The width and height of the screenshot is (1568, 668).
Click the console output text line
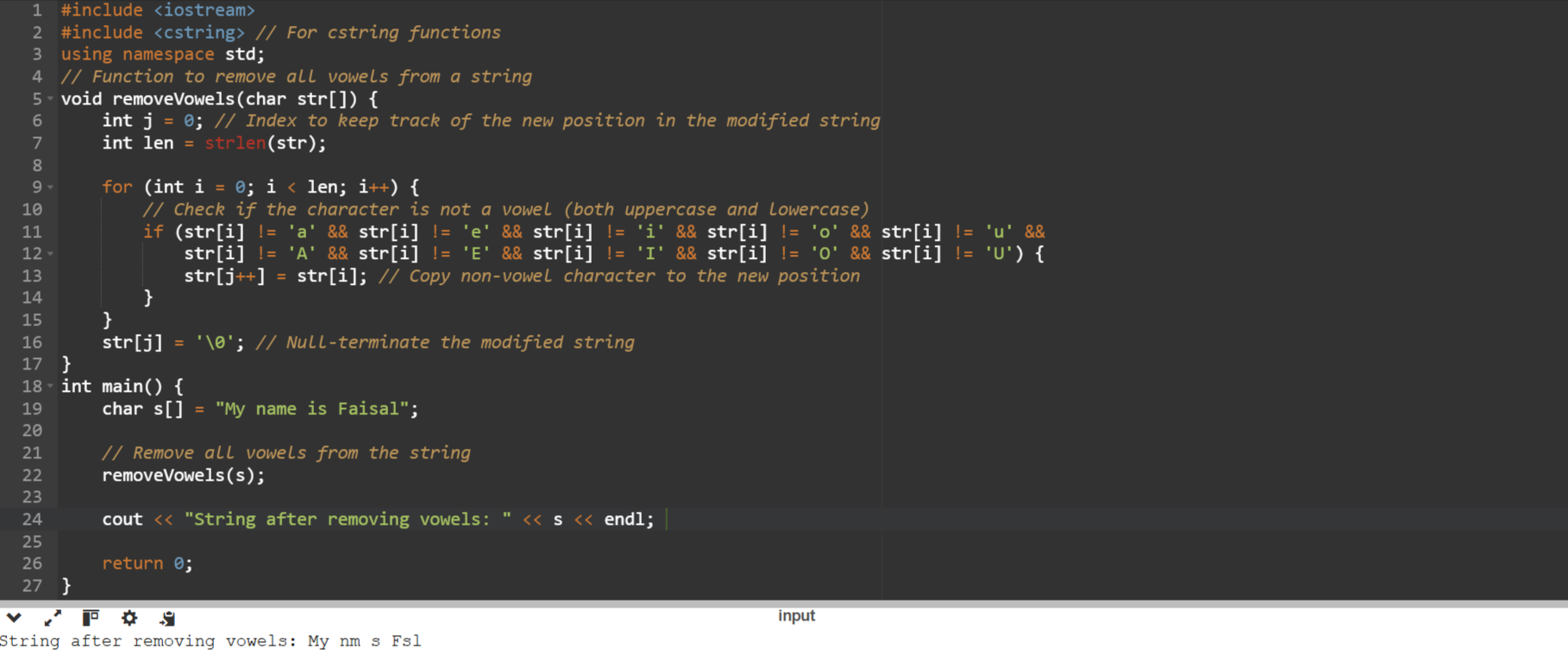(210, 641)
